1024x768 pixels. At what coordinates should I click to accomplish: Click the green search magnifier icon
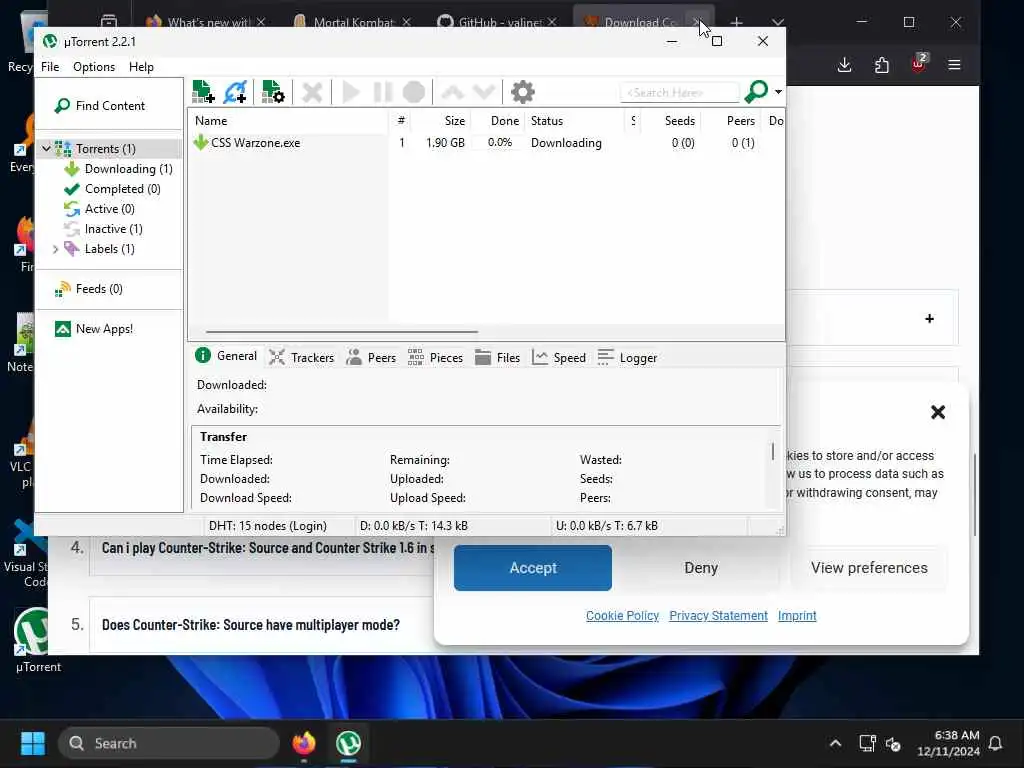(756, 91)
